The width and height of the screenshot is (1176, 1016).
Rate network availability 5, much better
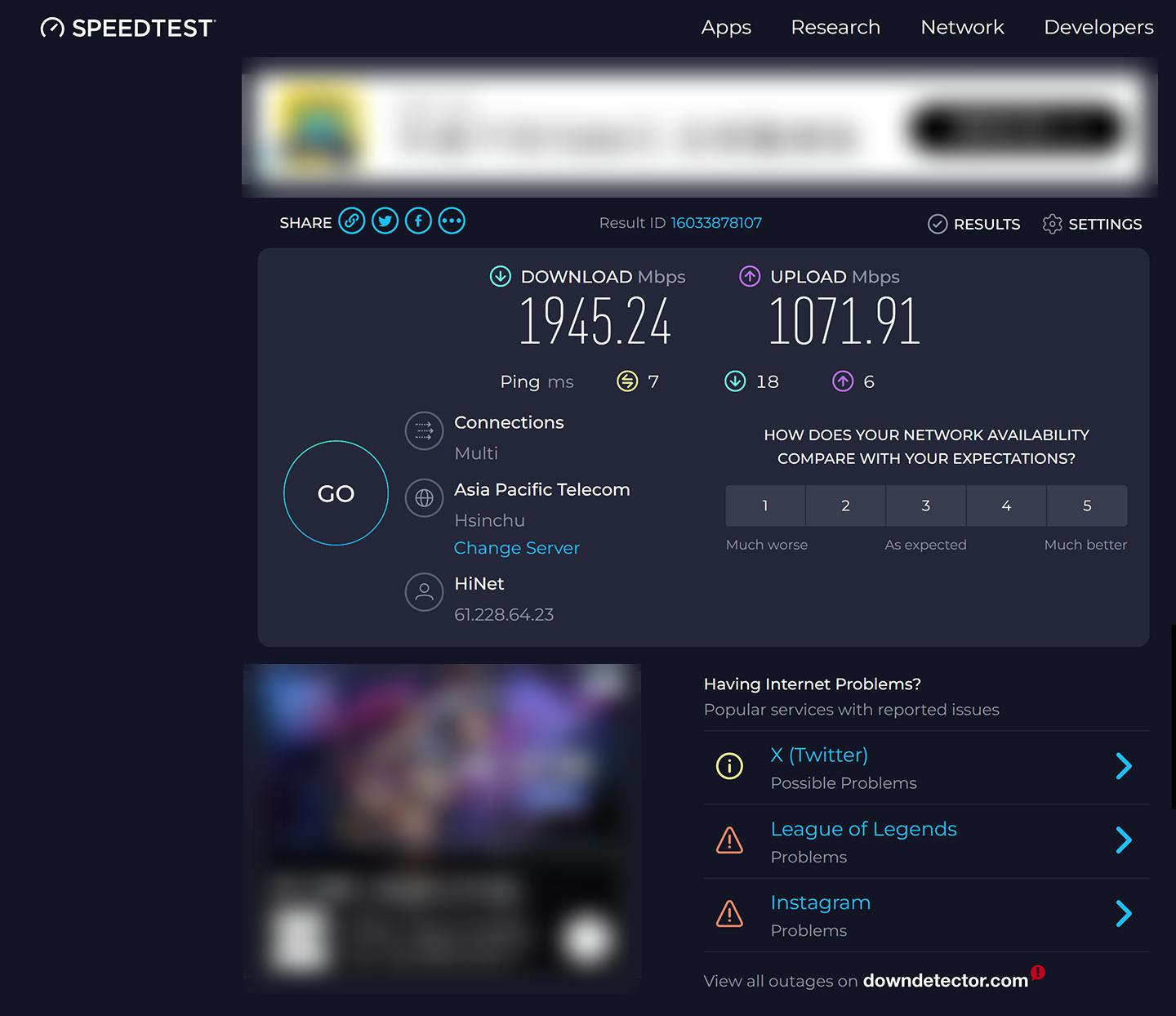(x=1087, y=506)
